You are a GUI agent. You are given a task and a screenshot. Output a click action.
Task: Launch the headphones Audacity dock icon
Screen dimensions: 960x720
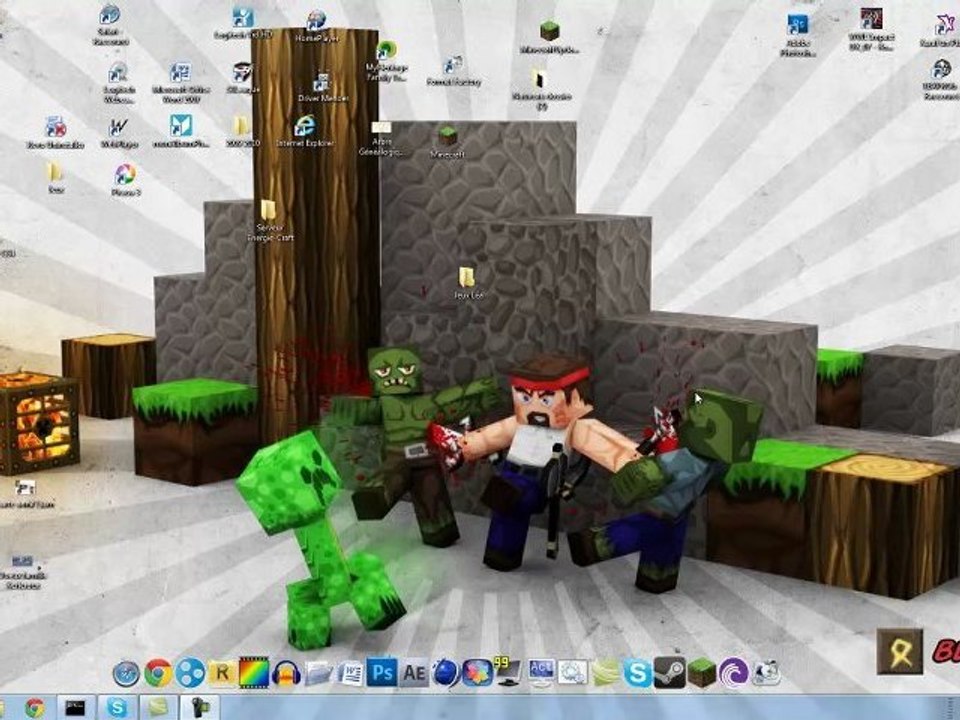[x=285, y=673]
